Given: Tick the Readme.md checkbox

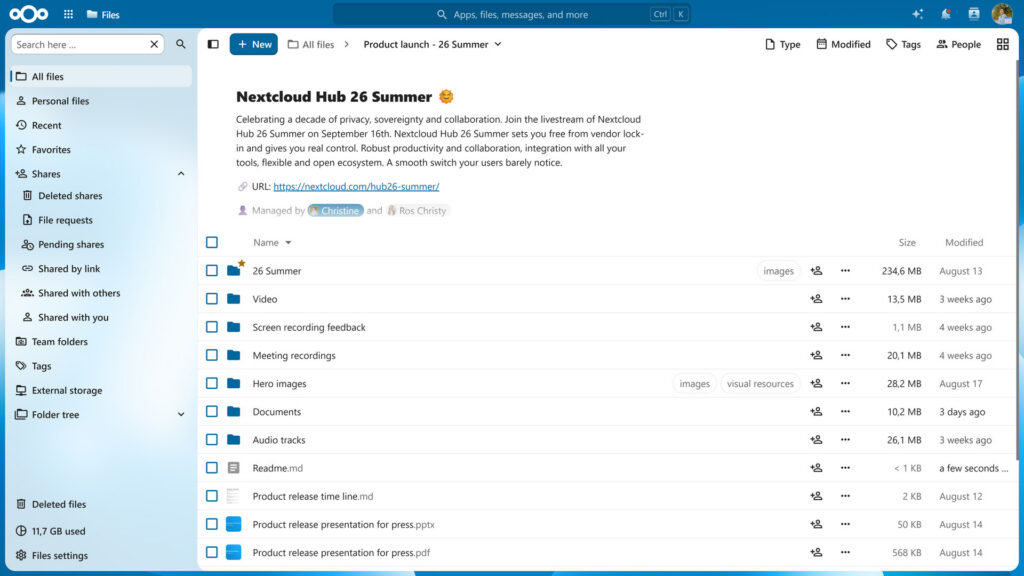Looking at the screenshot, I should pos(212,468).
